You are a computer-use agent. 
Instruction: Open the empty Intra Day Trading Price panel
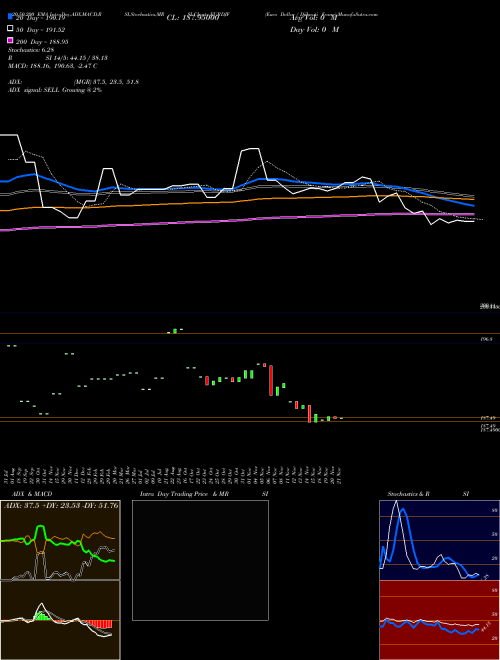point(200,560)
